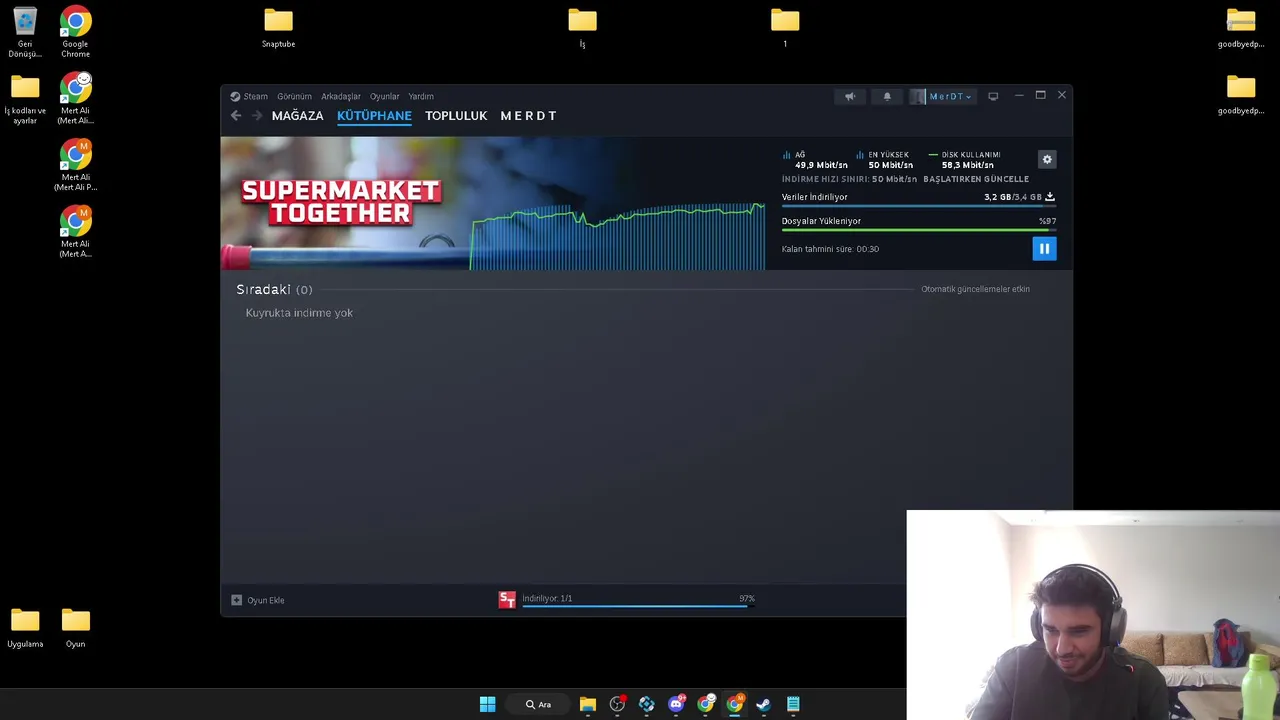Click the Ara search box in taskbar

(539, 704)
